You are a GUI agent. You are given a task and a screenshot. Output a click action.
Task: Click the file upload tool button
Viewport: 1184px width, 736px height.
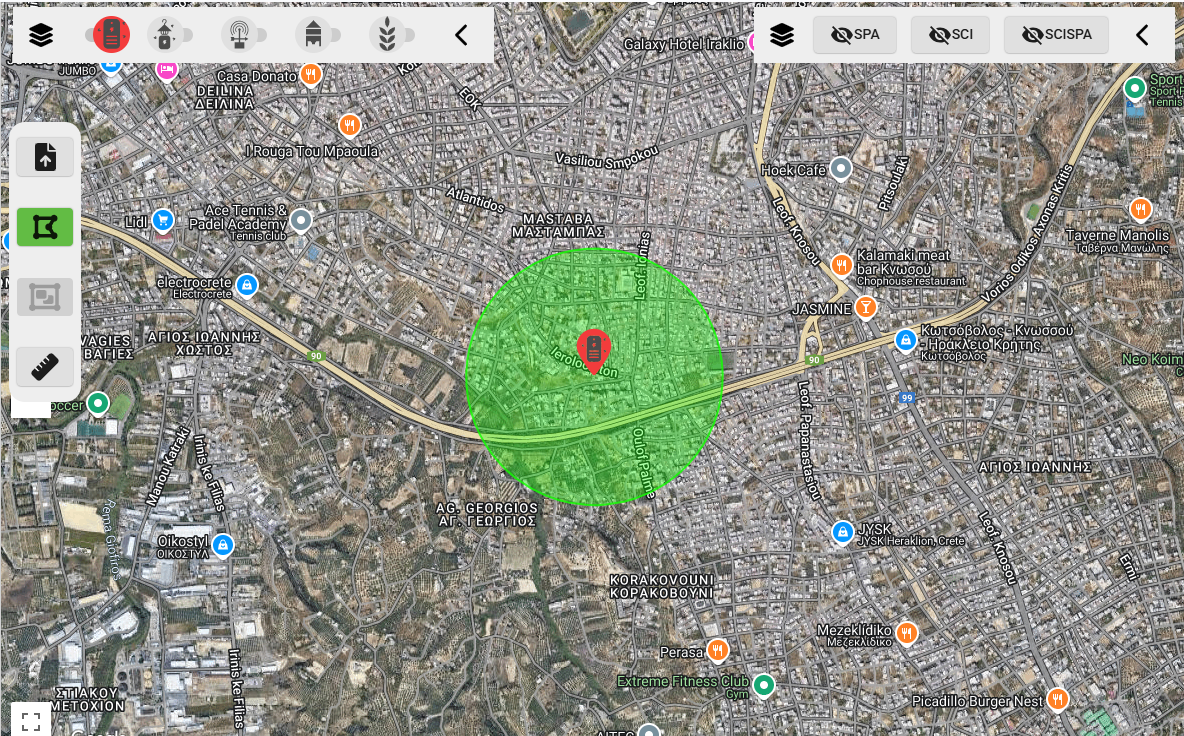(45, 157)
